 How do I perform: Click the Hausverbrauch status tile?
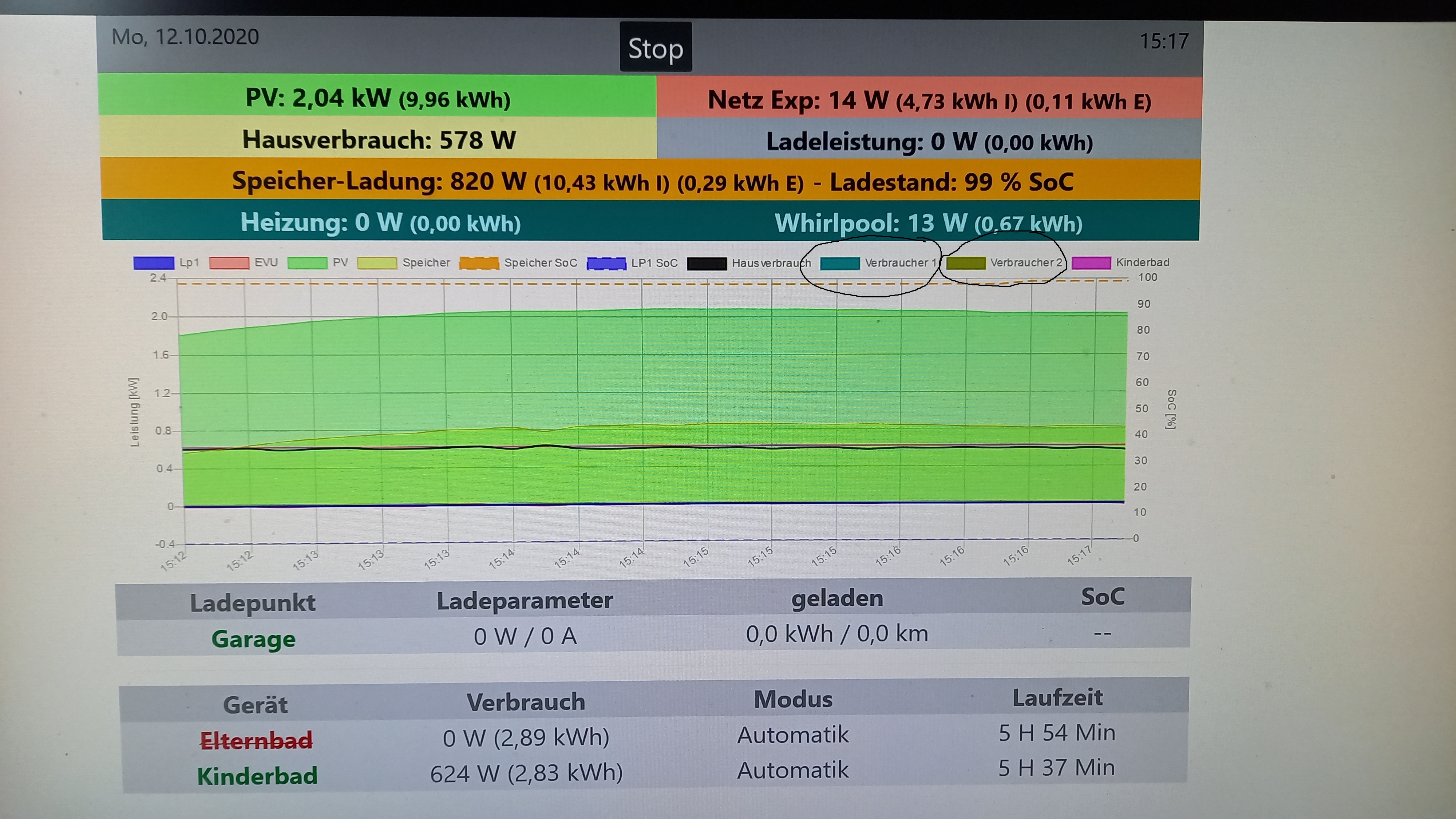tap(379, 140)
